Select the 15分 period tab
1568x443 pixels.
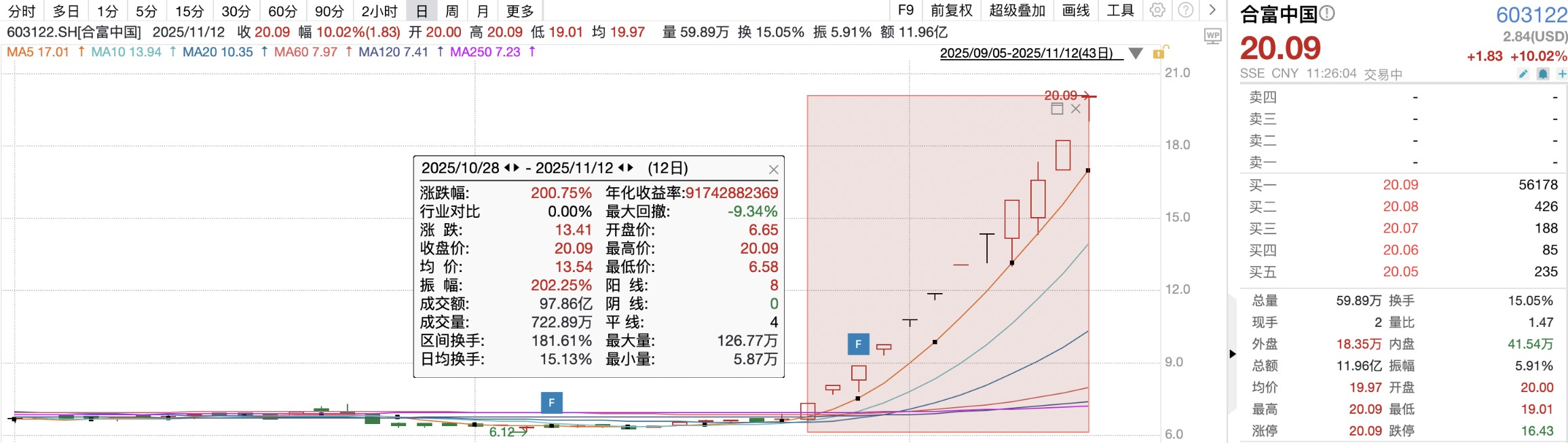pyautogui.click(x=189, y=11)
